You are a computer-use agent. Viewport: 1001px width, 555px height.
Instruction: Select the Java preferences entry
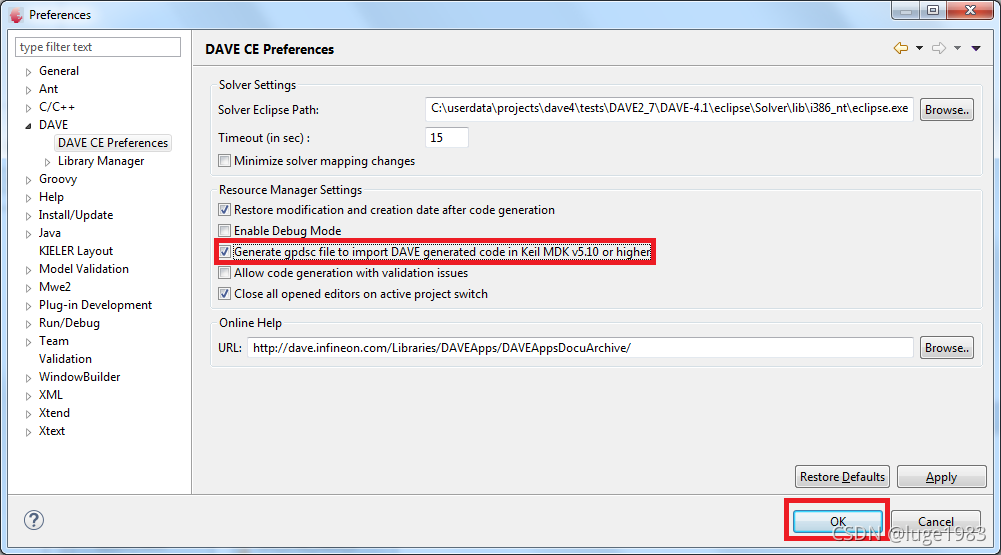pyautogui.click(x=49, y=233)
